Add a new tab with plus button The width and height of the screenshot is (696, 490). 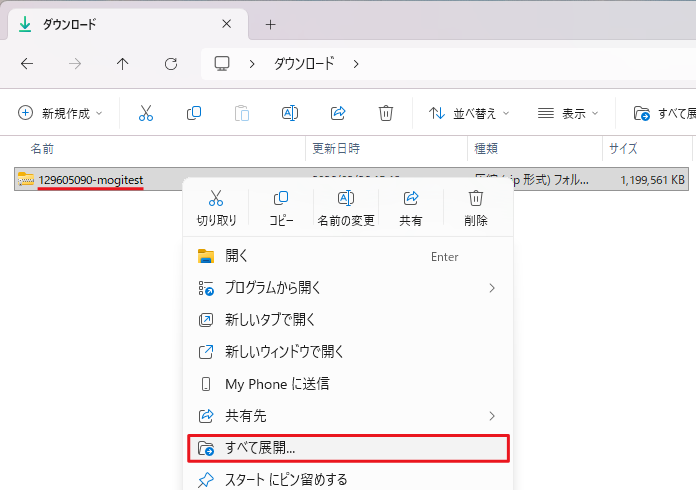click(x=270, y=24)
